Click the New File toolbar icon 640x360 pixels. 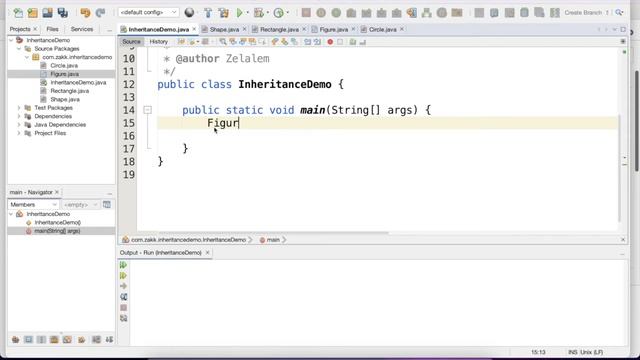coord(18,13)
